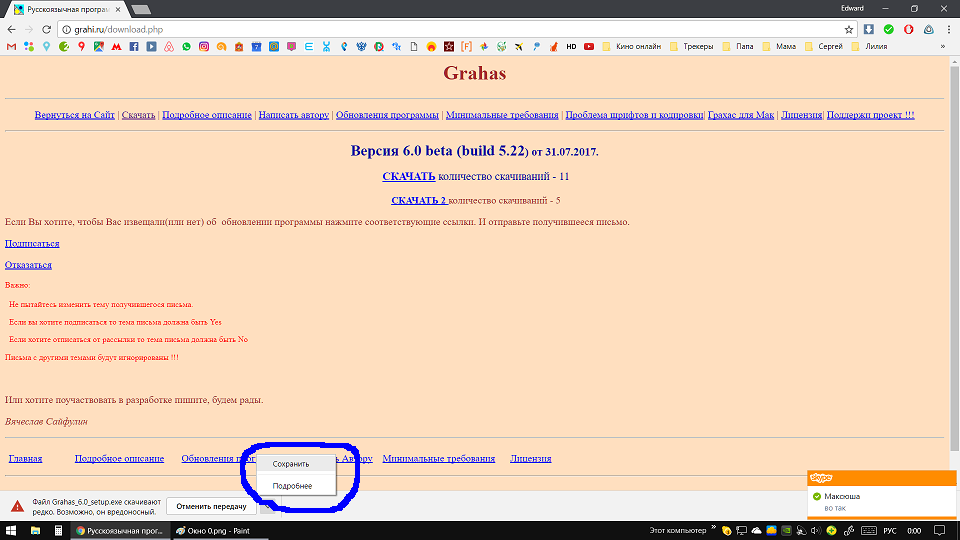Open volume control in system tray
This screenshot has height=540, width=960.
coord(816,531)
